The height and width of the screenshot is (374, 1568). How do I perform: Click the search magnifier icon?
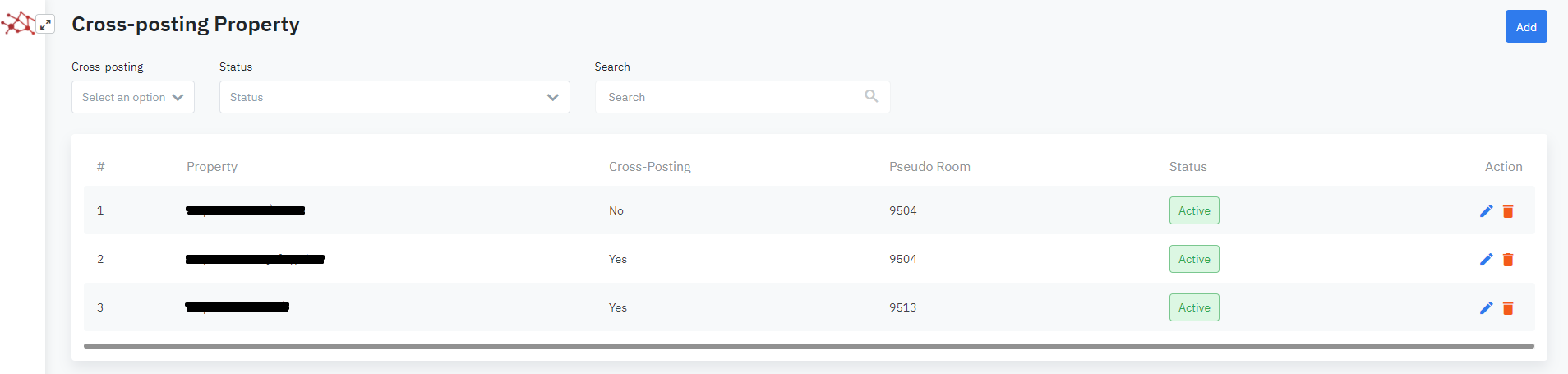coord(871,97)
